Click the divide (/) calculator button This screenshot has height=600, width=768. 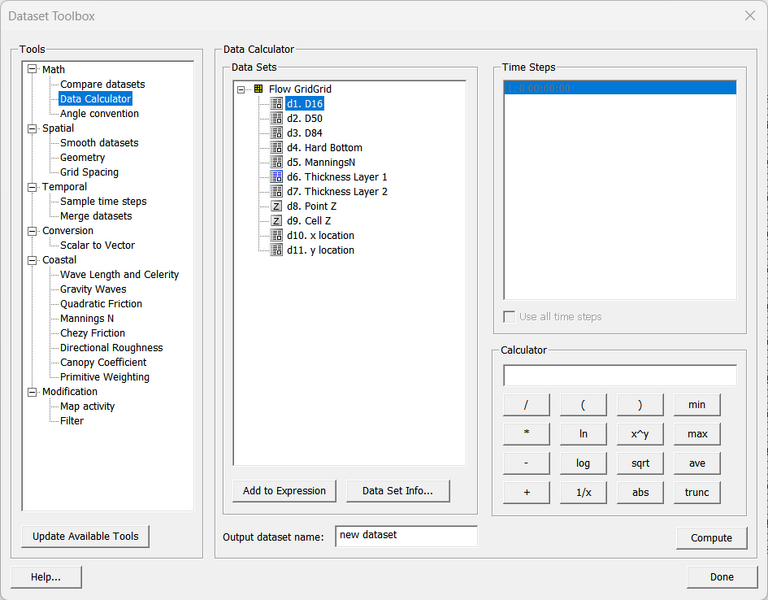[x=527, y=405]
